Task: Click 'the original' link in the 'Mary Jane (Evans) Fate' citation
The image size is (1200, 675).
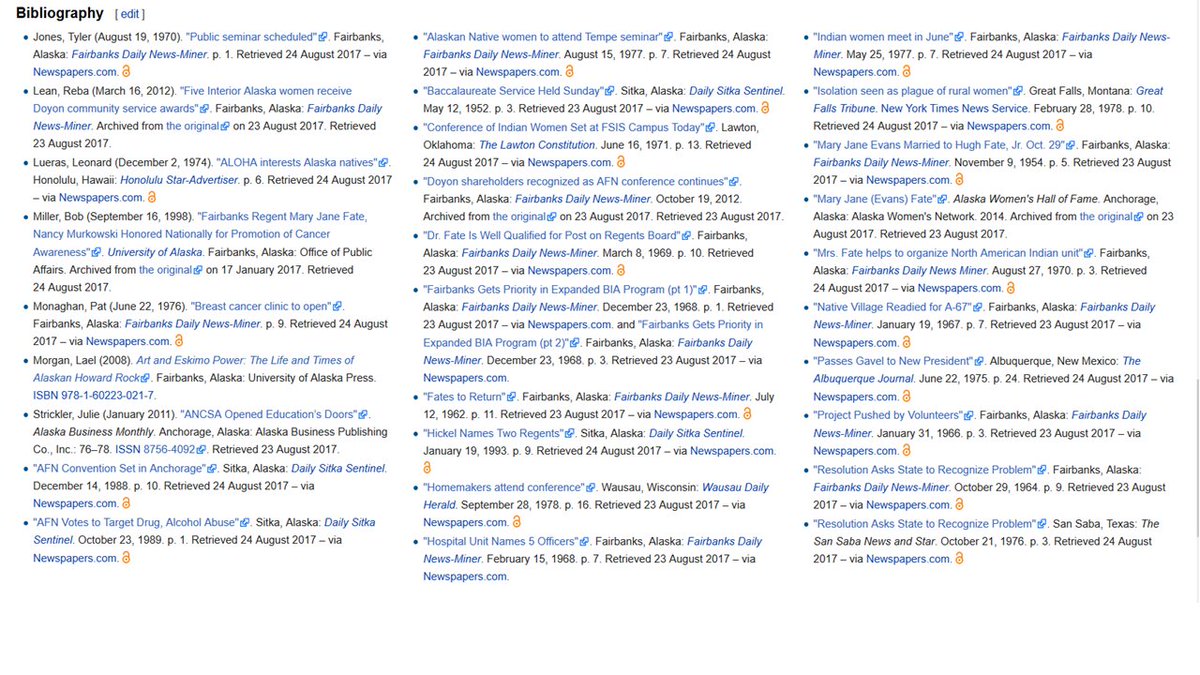Action: click(1106, 216)
